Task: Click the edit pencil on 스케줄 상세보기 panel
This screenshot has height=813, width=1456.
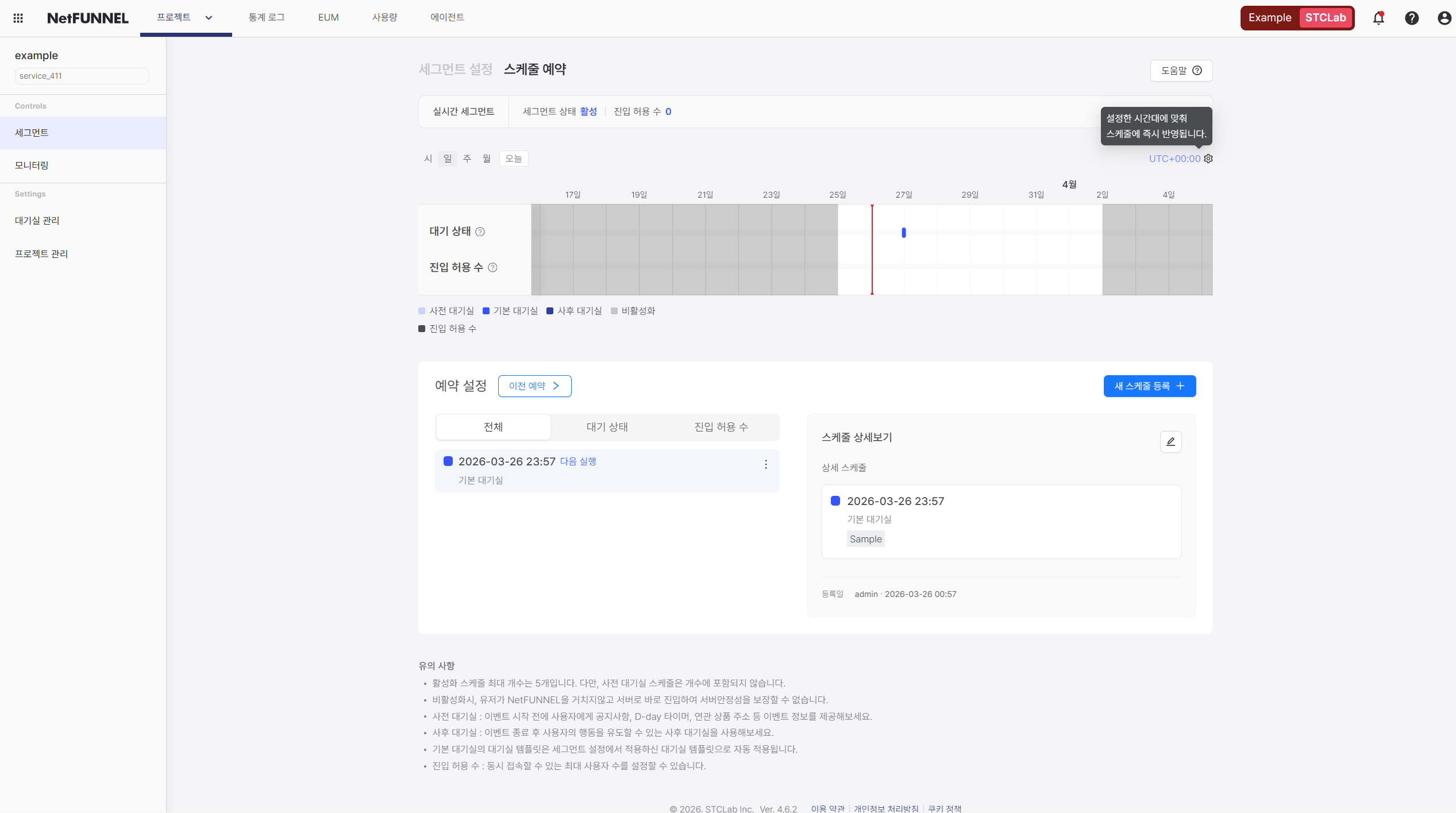Action: 1170,442
